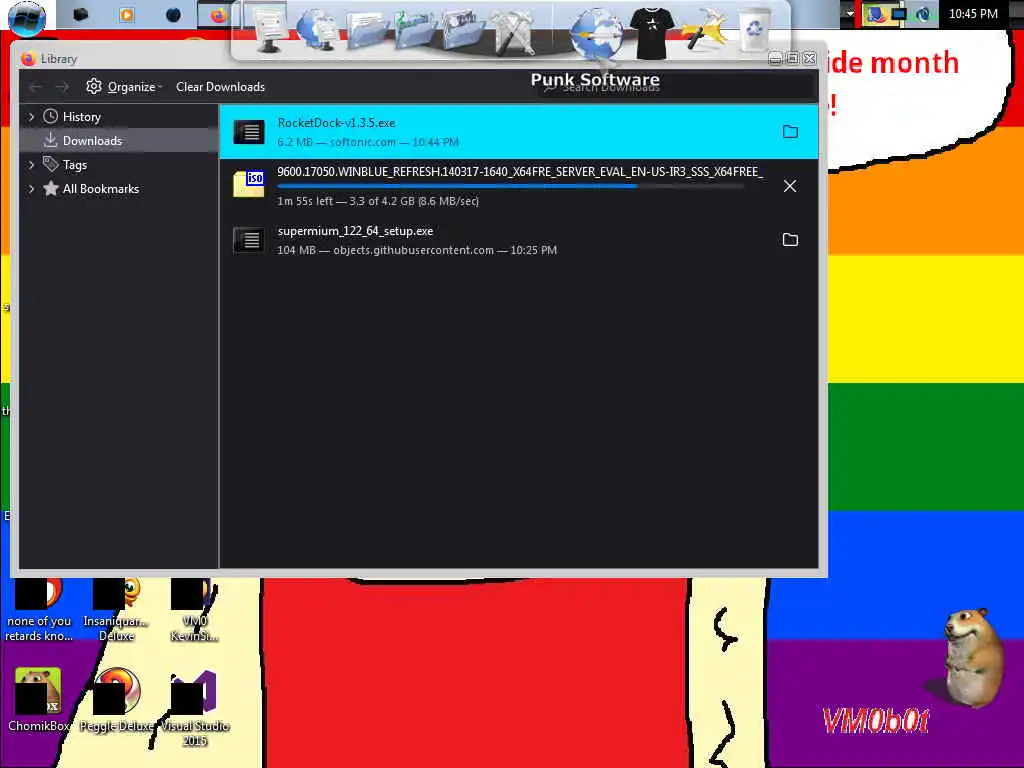
Task: Click the orange media player taskbar icon
Action: (127, 14)
